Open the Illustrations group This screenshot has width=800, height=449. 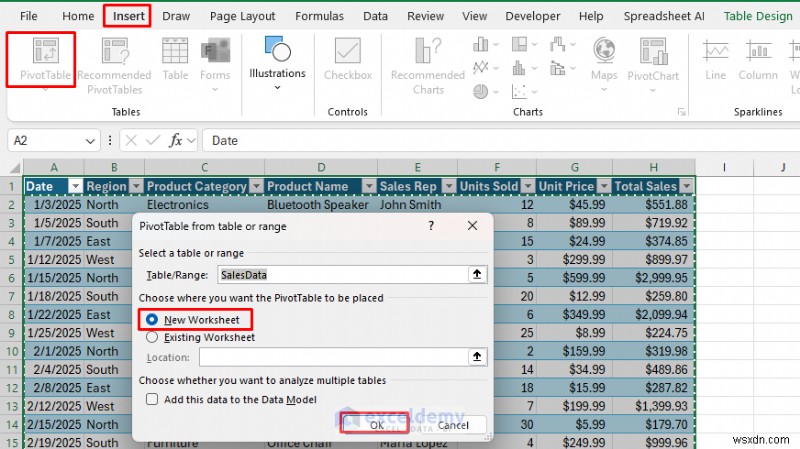[x=277, y=63]
